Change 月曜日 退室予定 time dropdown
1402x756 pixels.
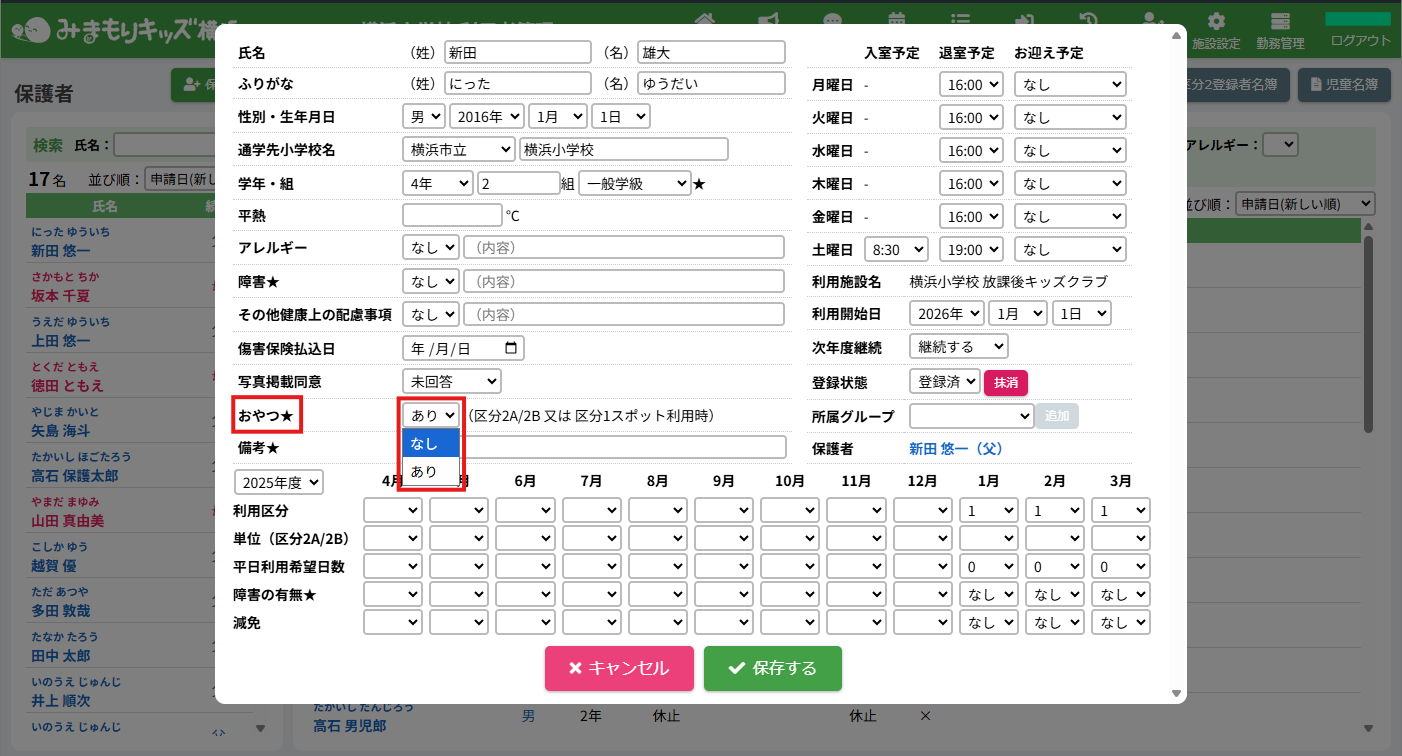(970, 85)
